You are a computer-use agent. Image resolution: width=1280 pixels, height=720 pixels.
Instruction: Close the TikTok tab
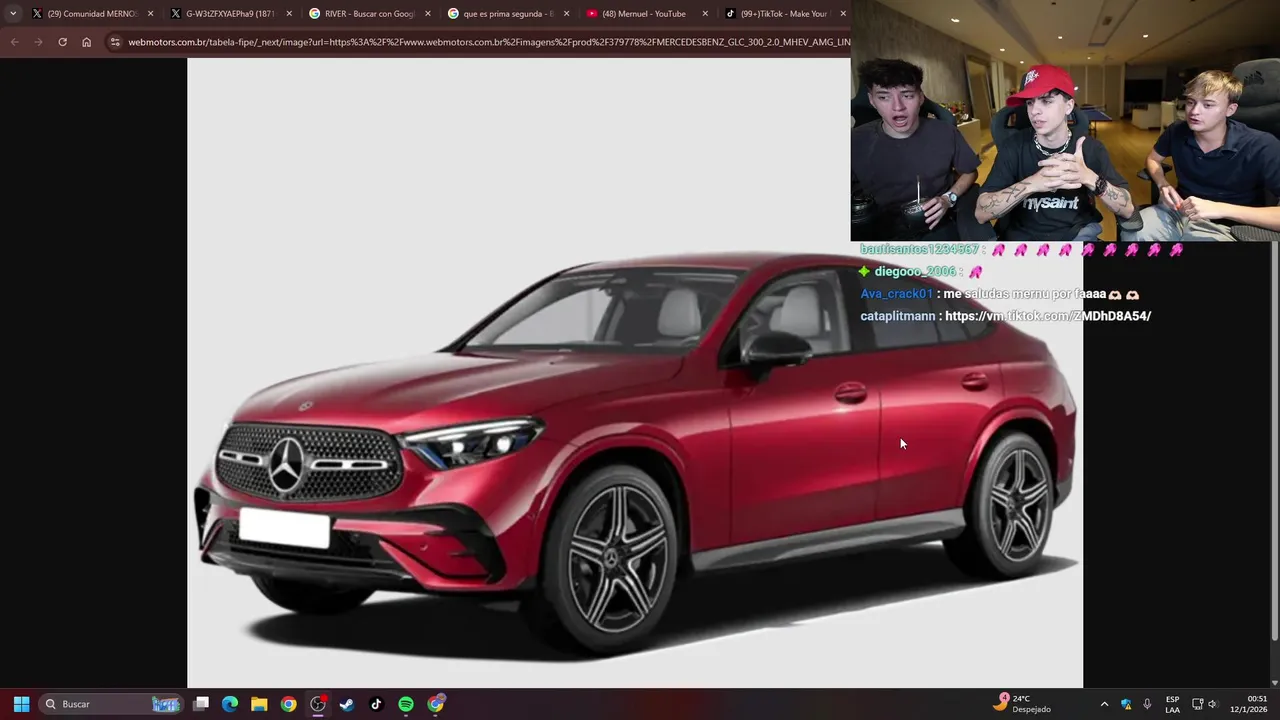coord(843,14)
